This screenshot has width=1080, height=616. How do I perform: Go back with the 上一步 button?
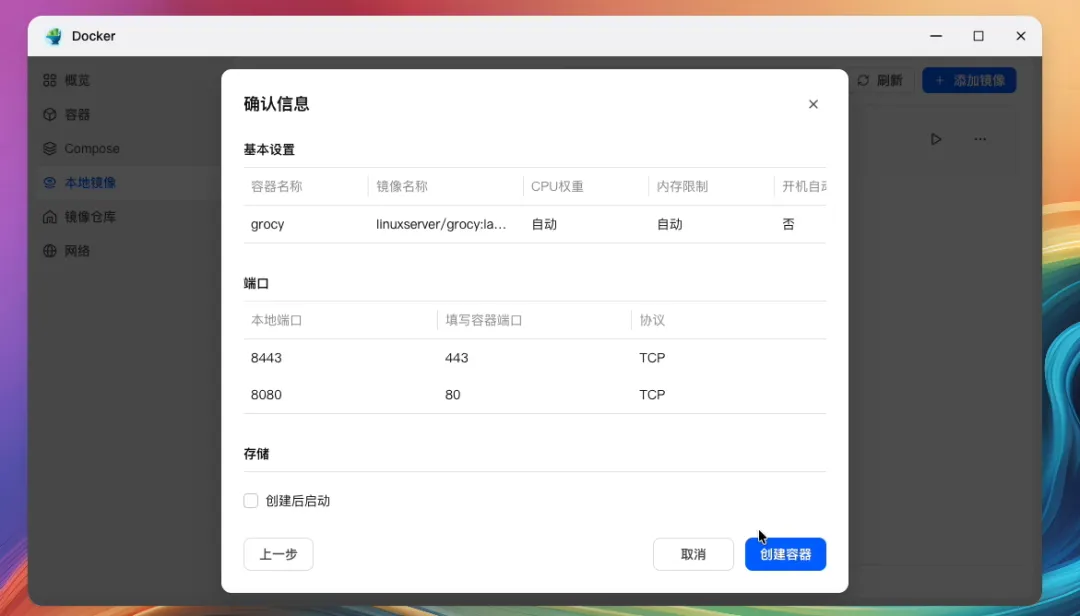tap(278, 554)
